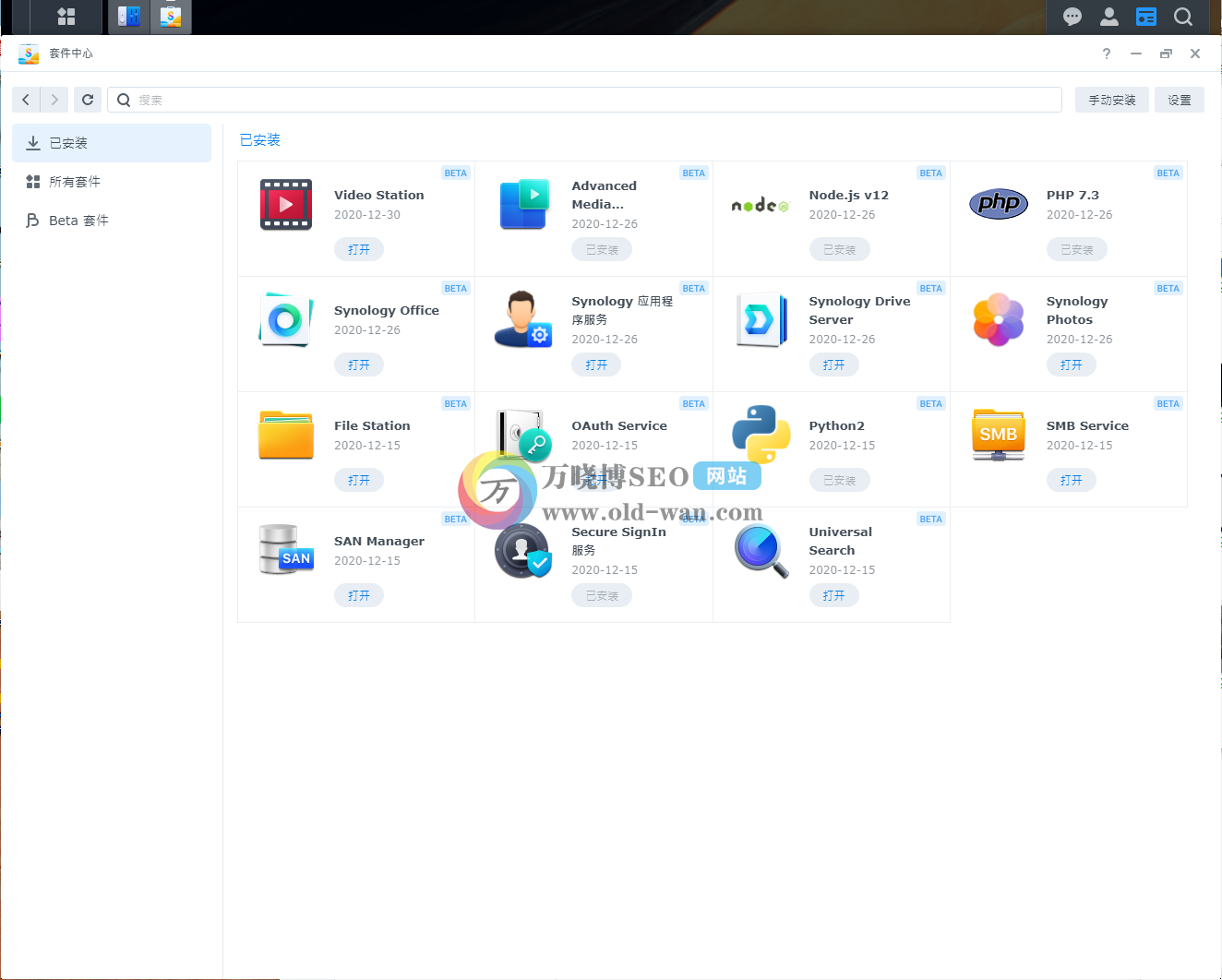1222x980 pixels.
Task: Click 已安装 button under PHP 7.3
Action: tap(1077, 249)
